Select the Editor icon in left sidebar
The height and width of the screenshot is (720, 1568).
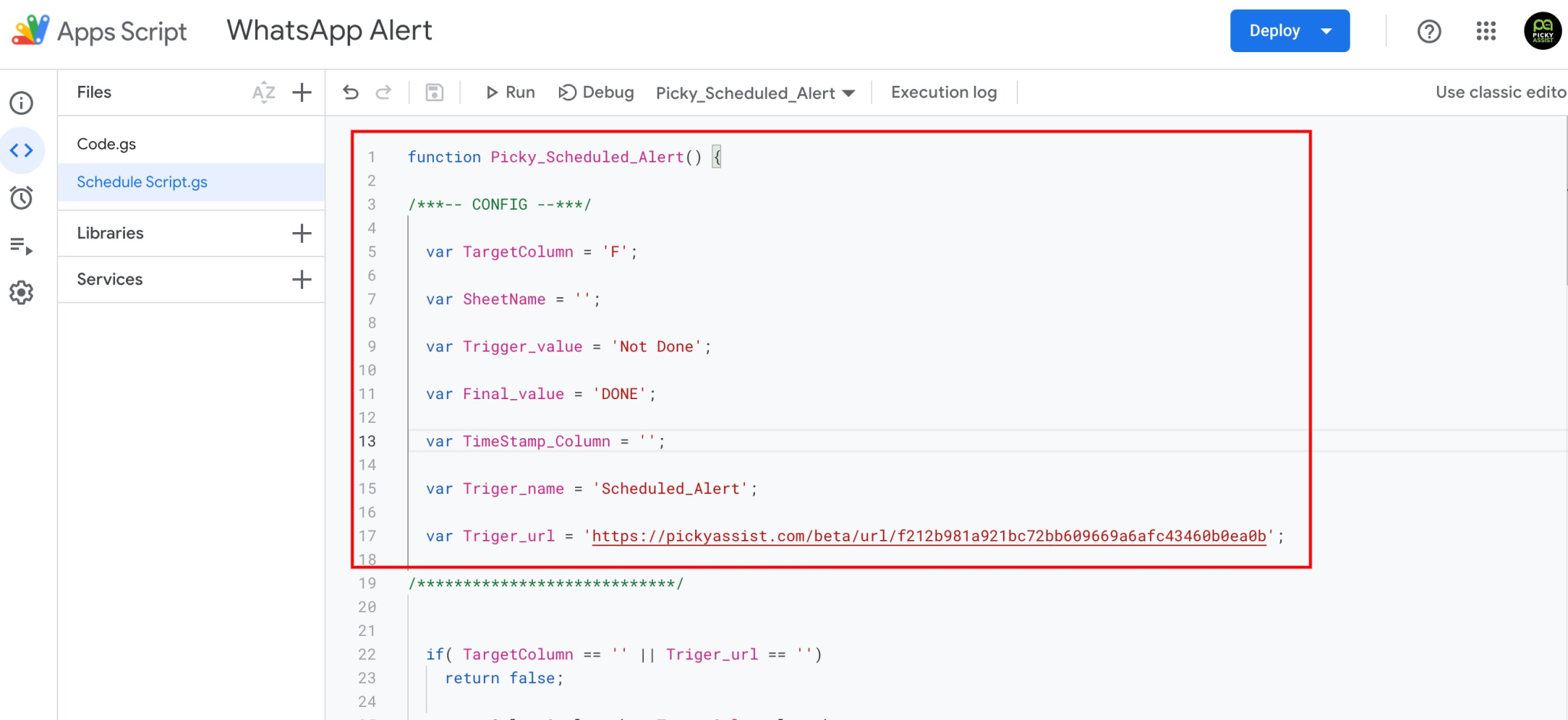(21, 150)
